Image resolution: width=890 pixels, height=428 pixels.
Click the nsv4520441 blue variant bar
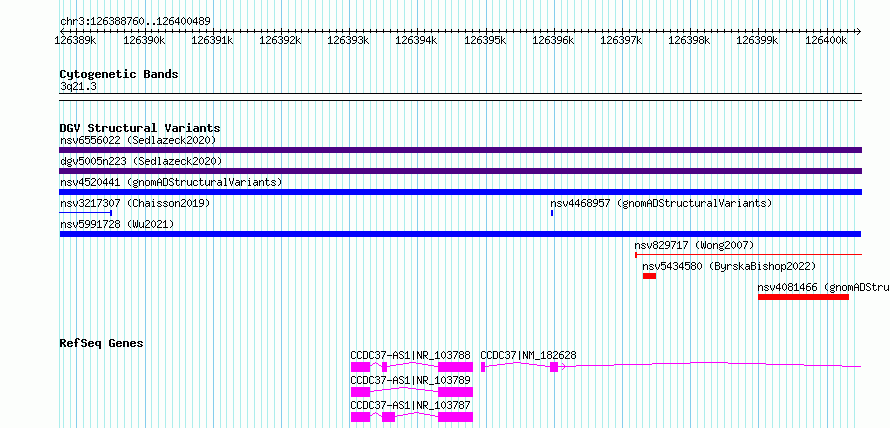coord(460,192)
